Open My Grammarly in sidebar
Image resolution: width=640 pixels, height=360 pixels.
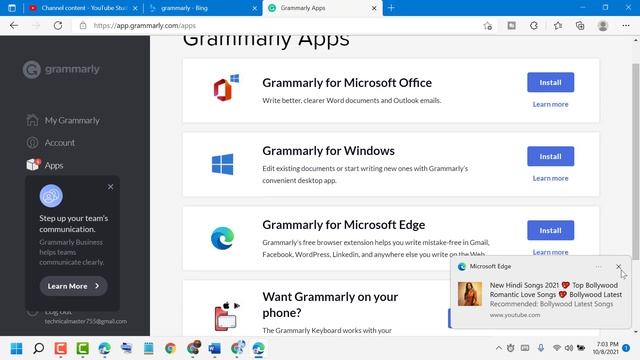pyautogui.click(x=63, y=120)
